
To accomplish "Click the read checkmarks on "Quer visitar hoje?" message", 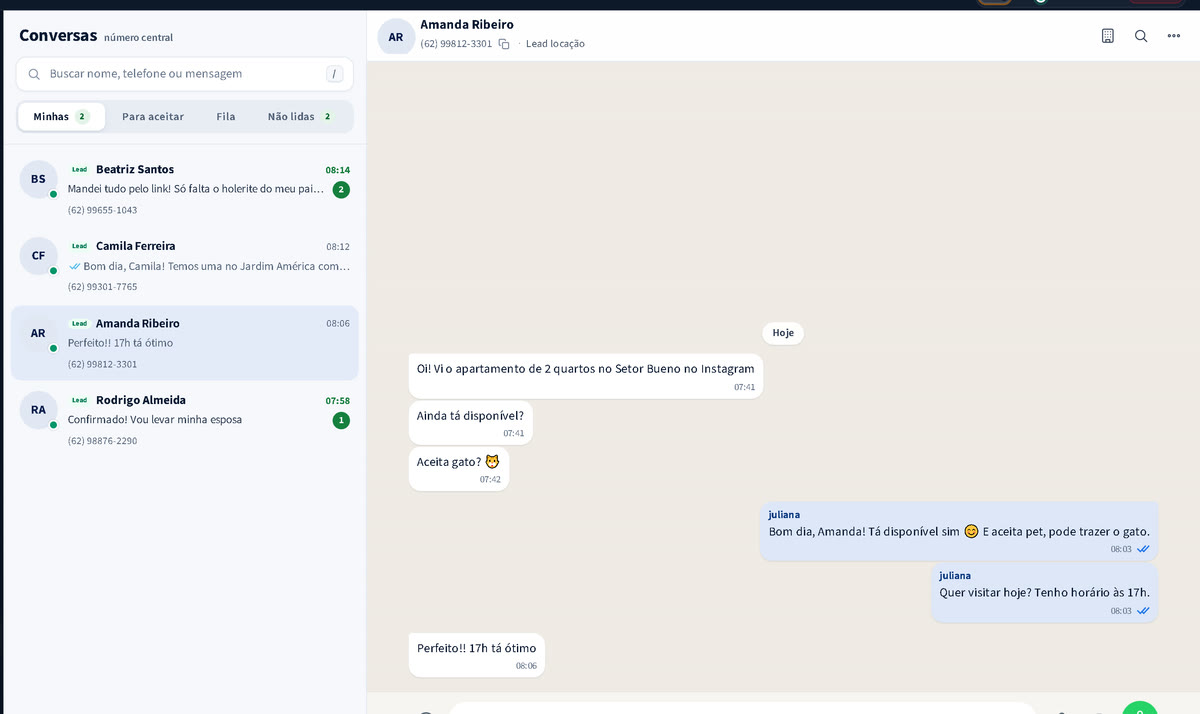I will (1143, 611).
